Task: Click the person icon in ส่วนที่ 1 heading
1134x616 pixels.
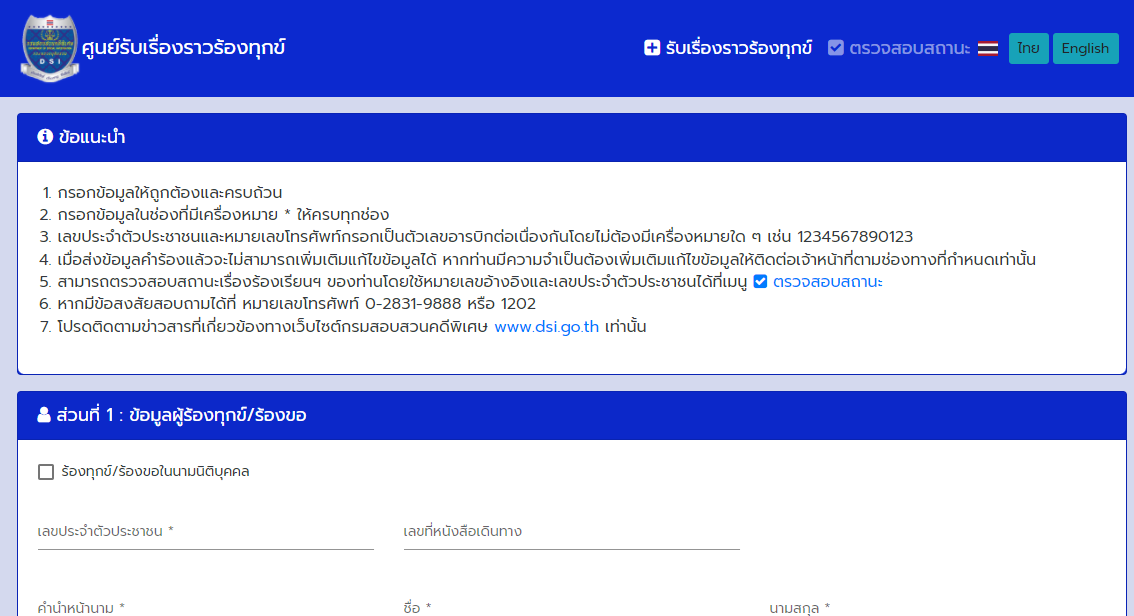Action: tap(44, 415)
